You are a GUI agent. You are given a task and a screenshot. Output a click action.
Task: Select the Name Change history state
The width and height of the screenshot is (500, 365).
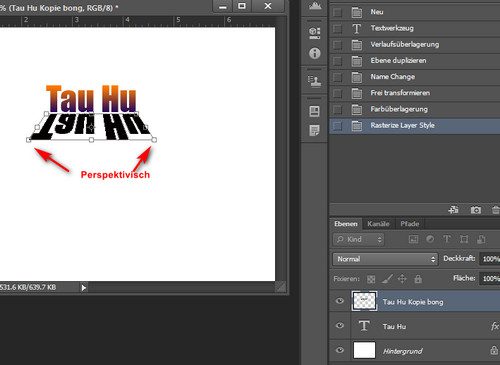(415, 77)
